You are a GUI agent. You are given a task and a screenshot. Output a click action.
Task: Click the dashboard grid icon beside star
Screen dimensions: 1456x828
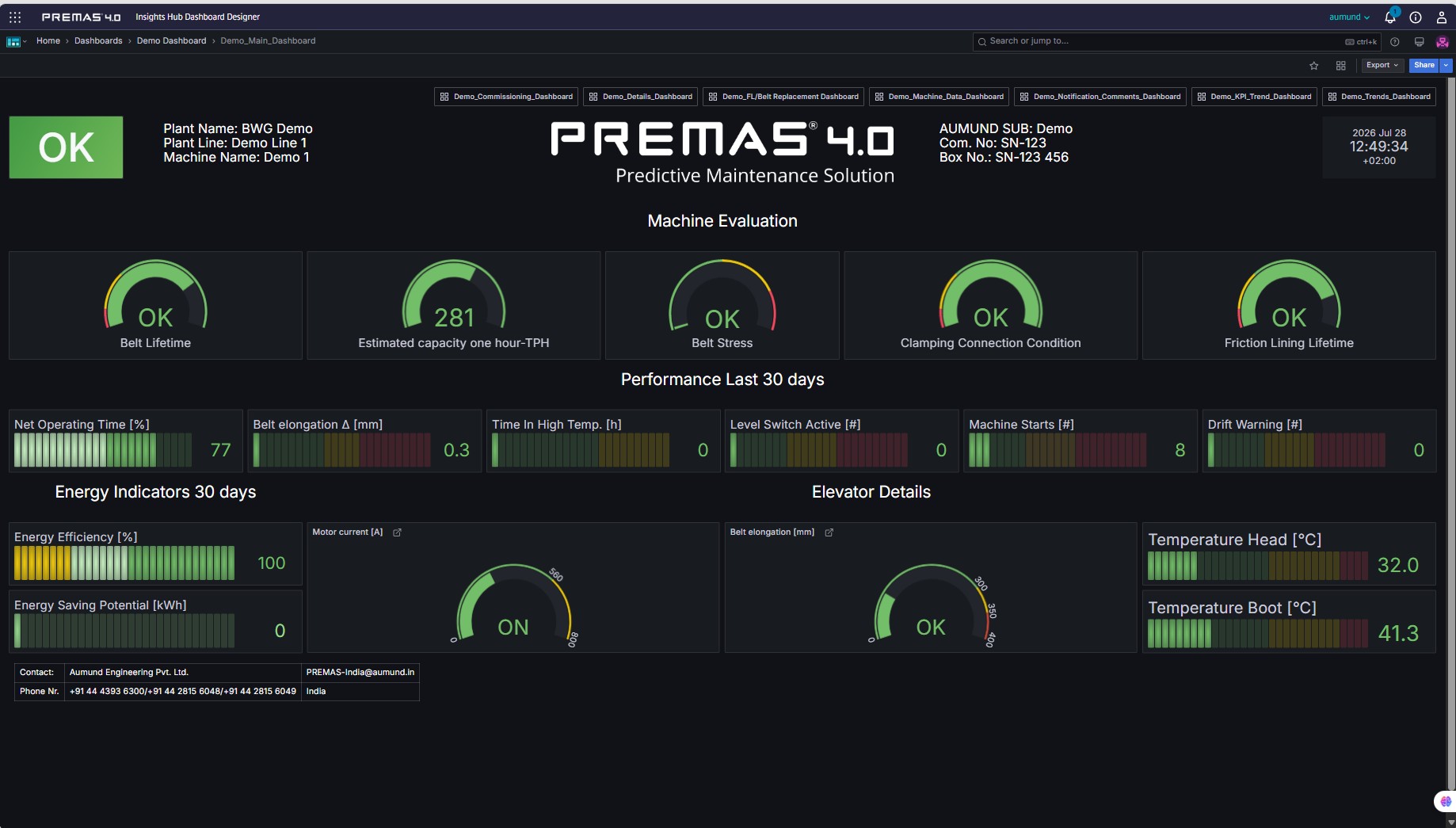click(x=1340, y=66)
